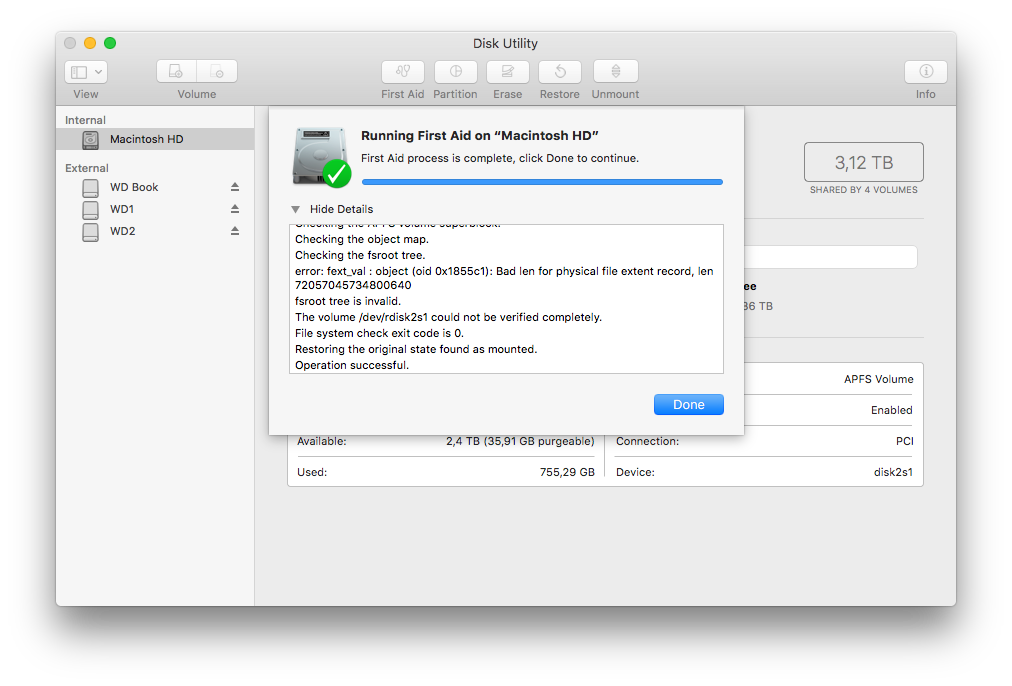The image size is (1012, 686).
Task: Click the 'Operation successful.' log line
Action: (x=352, y=365)
